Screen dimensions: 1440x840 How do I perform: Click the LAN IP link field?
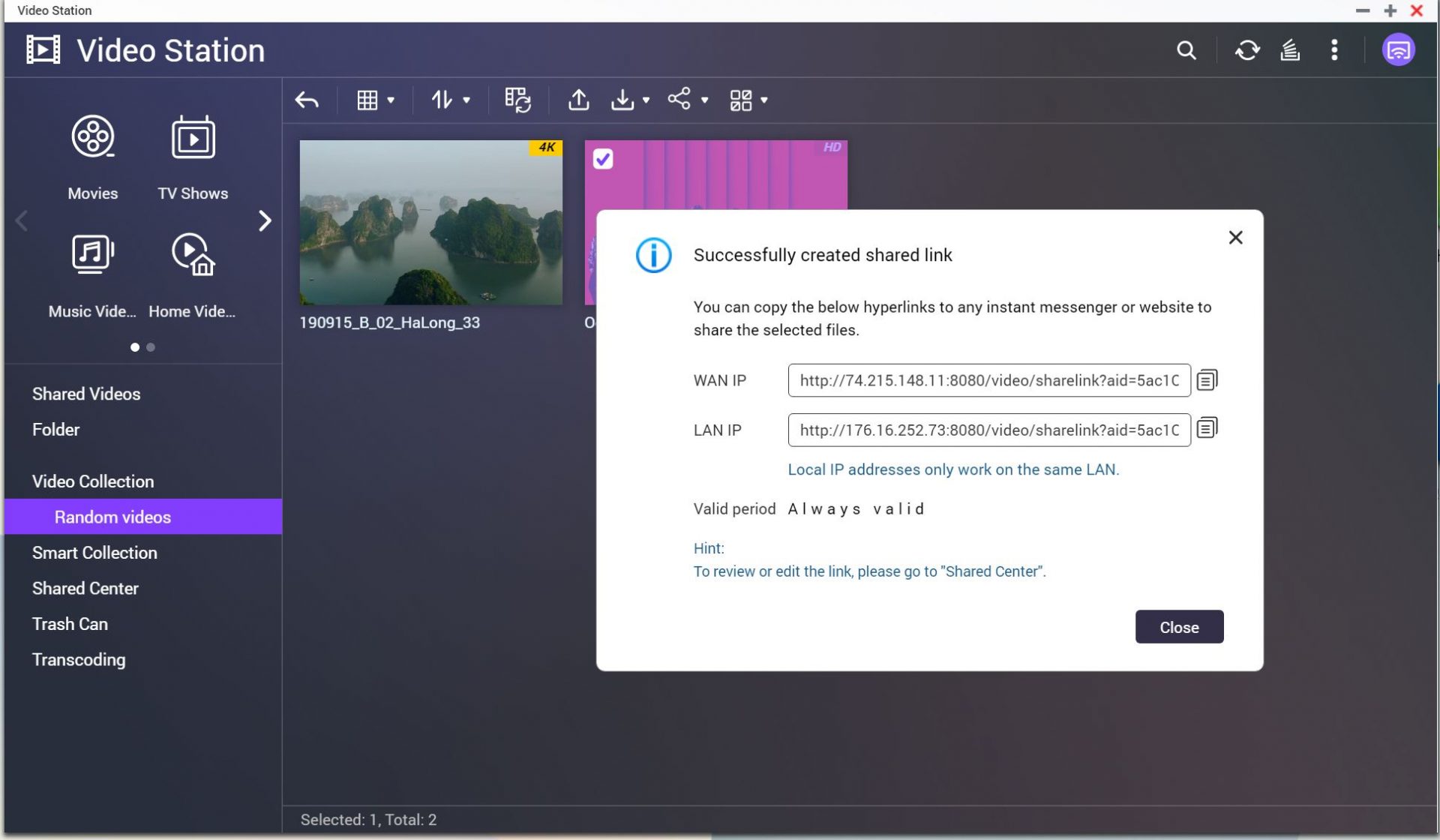coord(988,430)
